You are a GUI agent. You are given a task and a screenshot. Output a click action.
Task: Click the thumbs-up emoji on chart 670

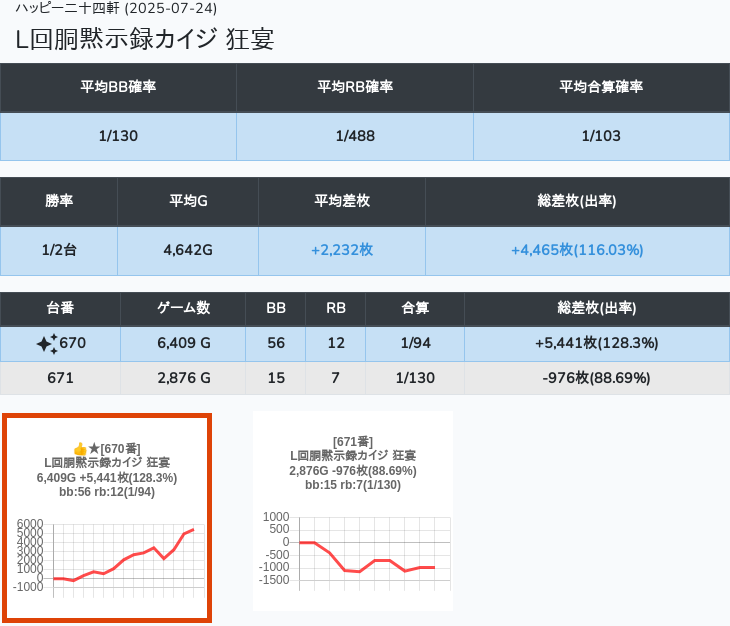point(80,449)
